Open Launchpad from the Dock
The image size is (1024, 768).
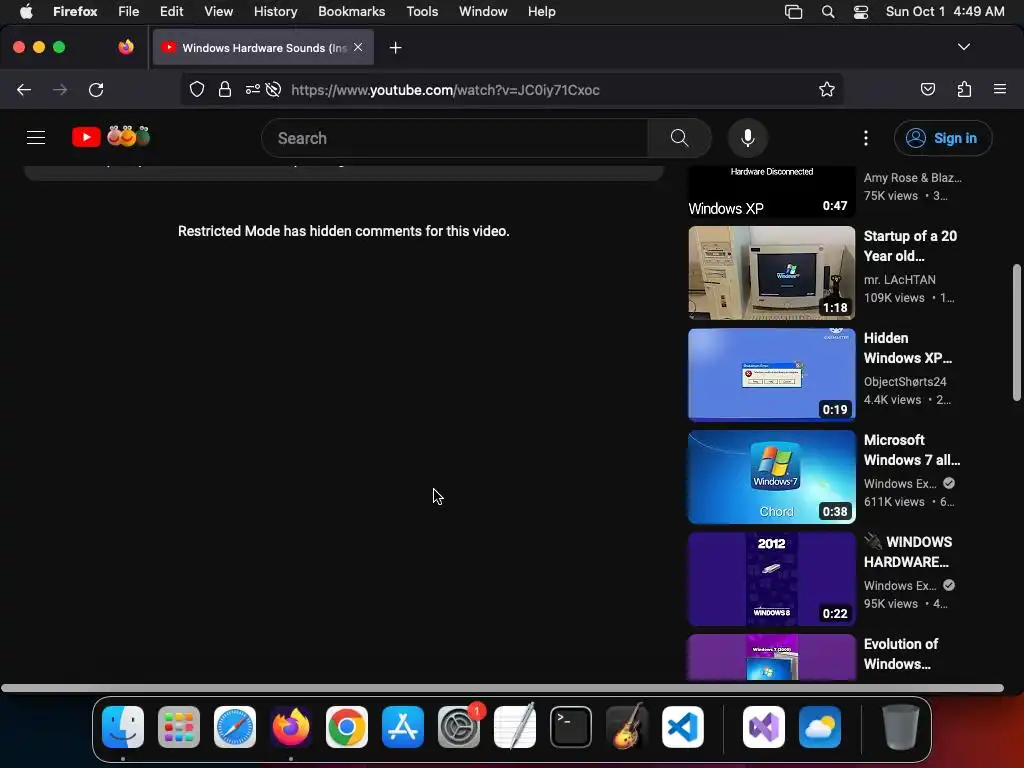click(179, 727)
